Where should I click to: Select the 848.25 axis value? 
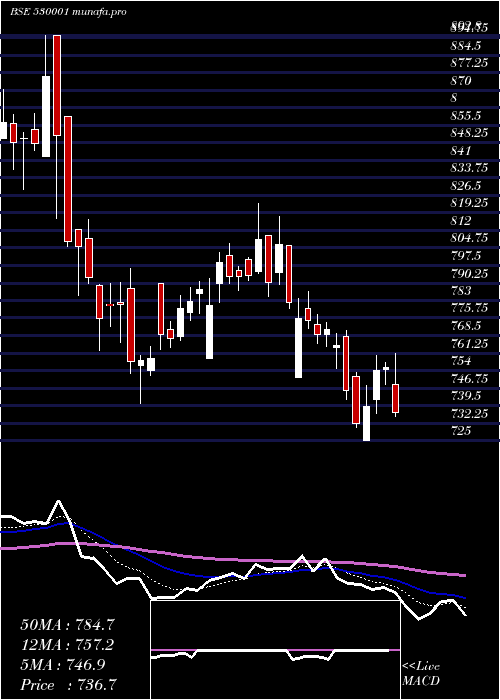click(x=469, y=133)
